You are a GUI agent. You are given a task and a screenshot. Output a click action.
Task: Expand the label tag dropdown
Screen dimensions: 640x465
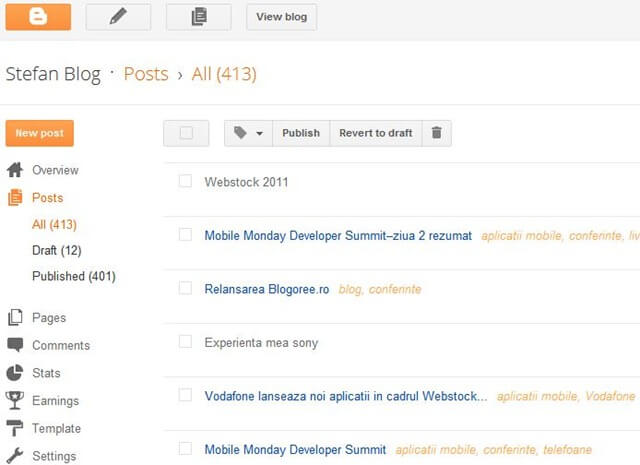pyautogui.click(x=248, y=133)
